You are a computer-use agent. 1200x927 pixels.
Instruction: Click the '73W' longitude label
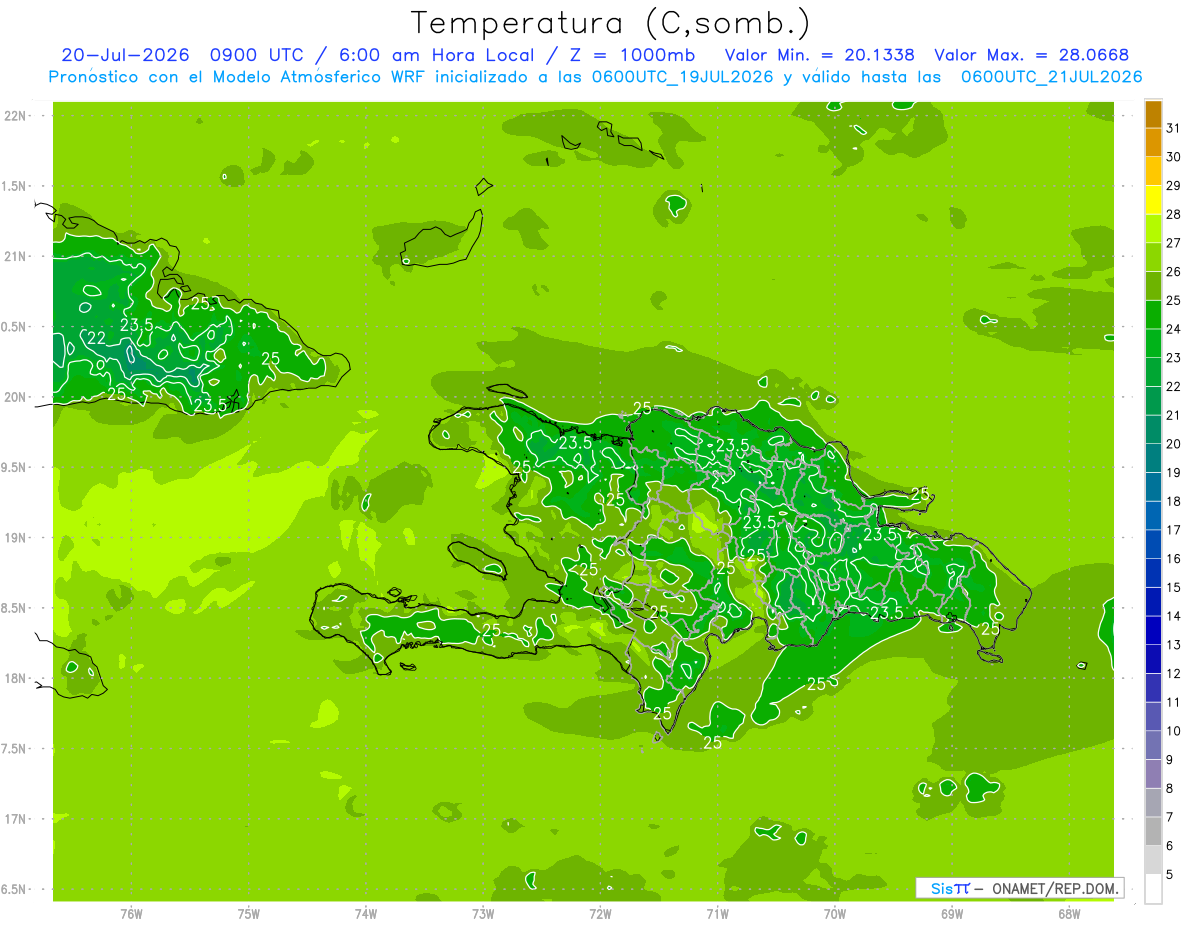tap(483, 914)
